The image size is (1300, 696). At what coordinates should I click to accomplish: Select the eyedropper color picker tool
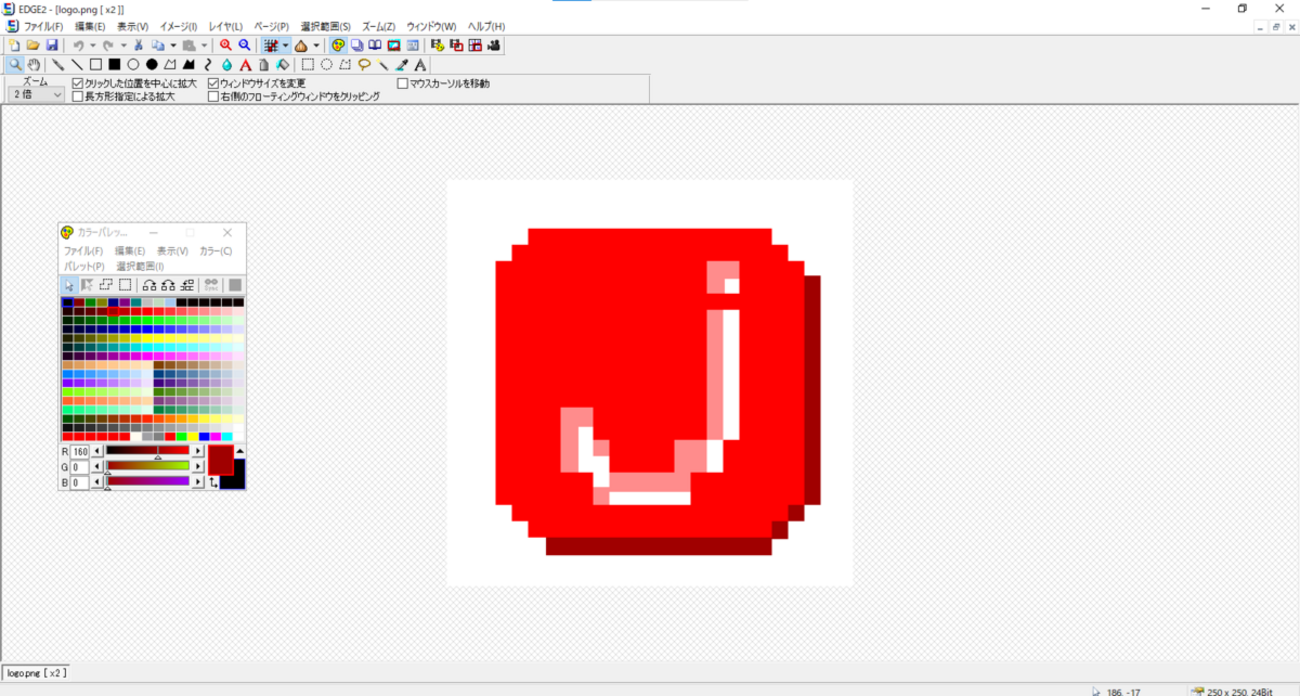tap(402, 64)
